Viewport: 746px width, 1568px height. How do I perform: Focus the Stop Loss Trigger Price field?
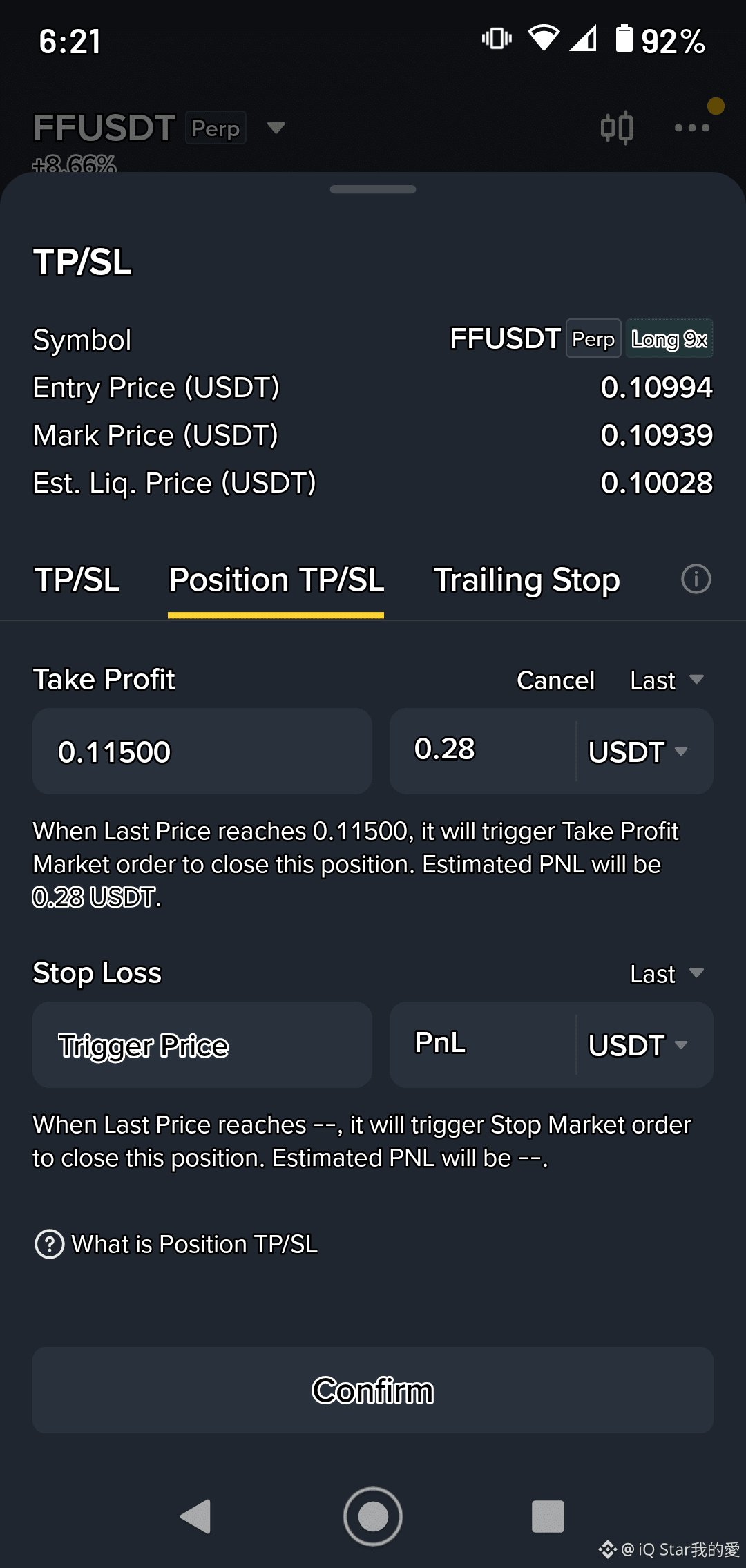click(202, 1045)
